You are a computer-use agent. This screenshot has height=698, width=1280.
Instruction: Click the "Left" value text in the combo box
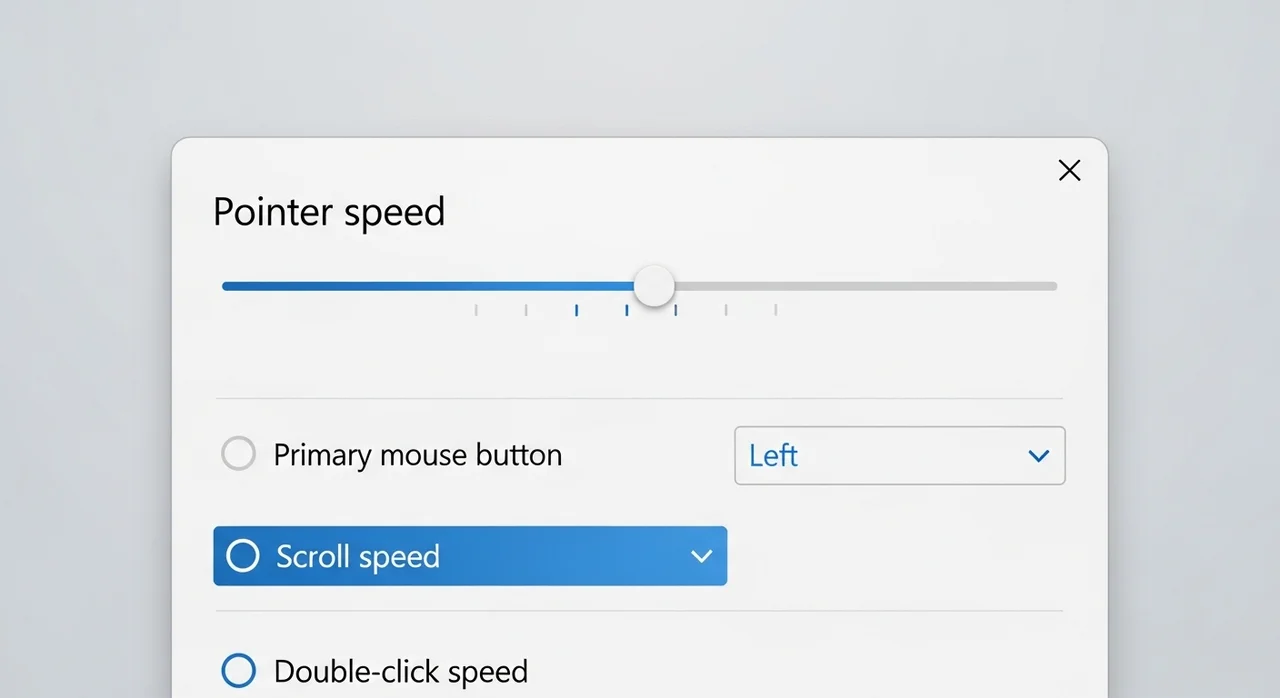pos(773,456)
